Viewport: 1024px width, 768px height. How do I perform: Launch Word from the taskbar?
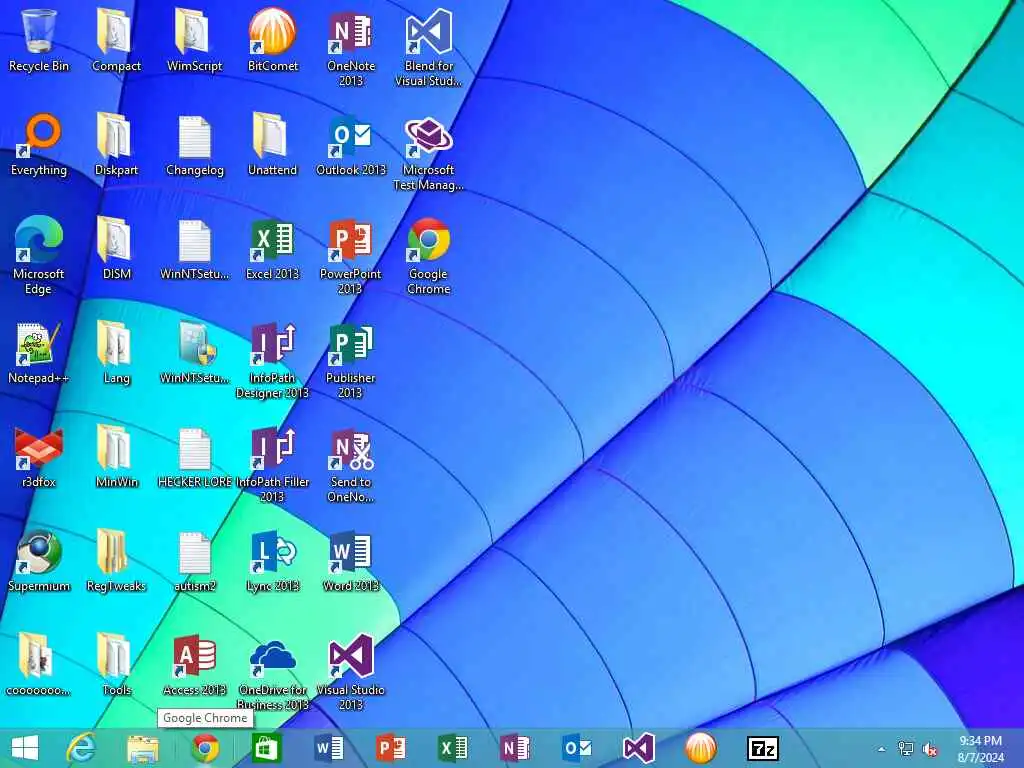(329, 748)
